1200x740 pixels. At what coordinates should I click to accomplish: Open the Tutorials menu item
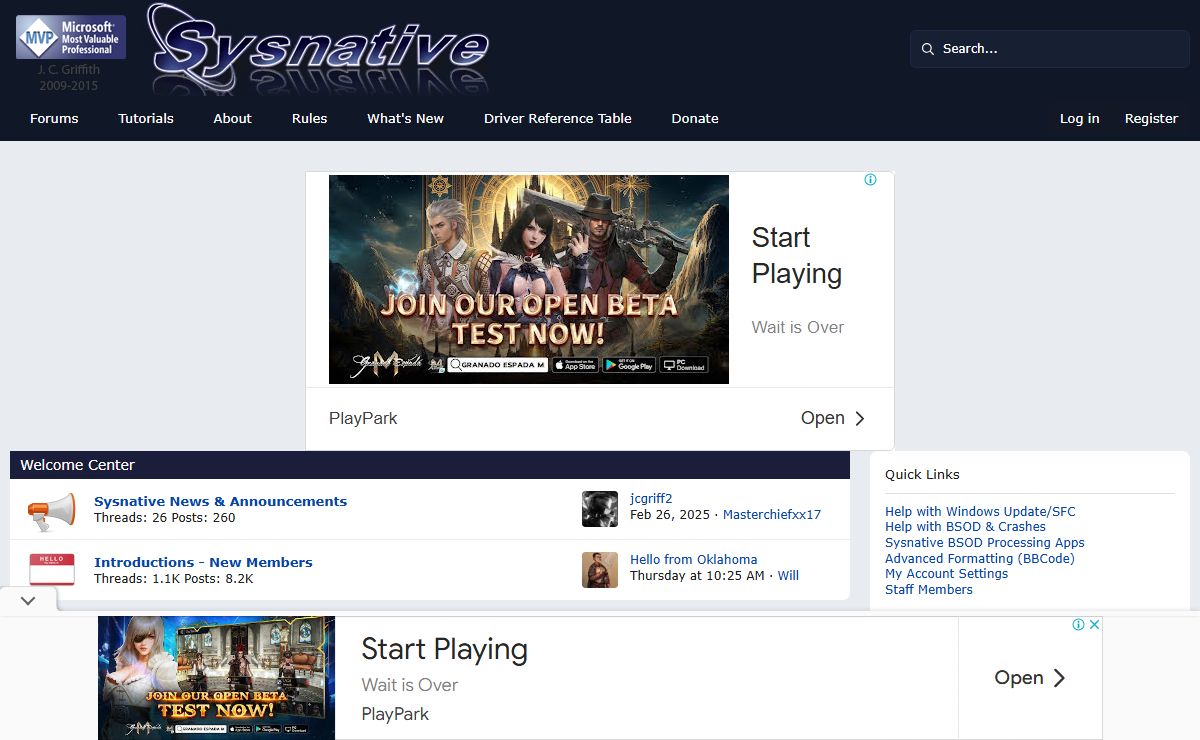click(x=146, y=118)
